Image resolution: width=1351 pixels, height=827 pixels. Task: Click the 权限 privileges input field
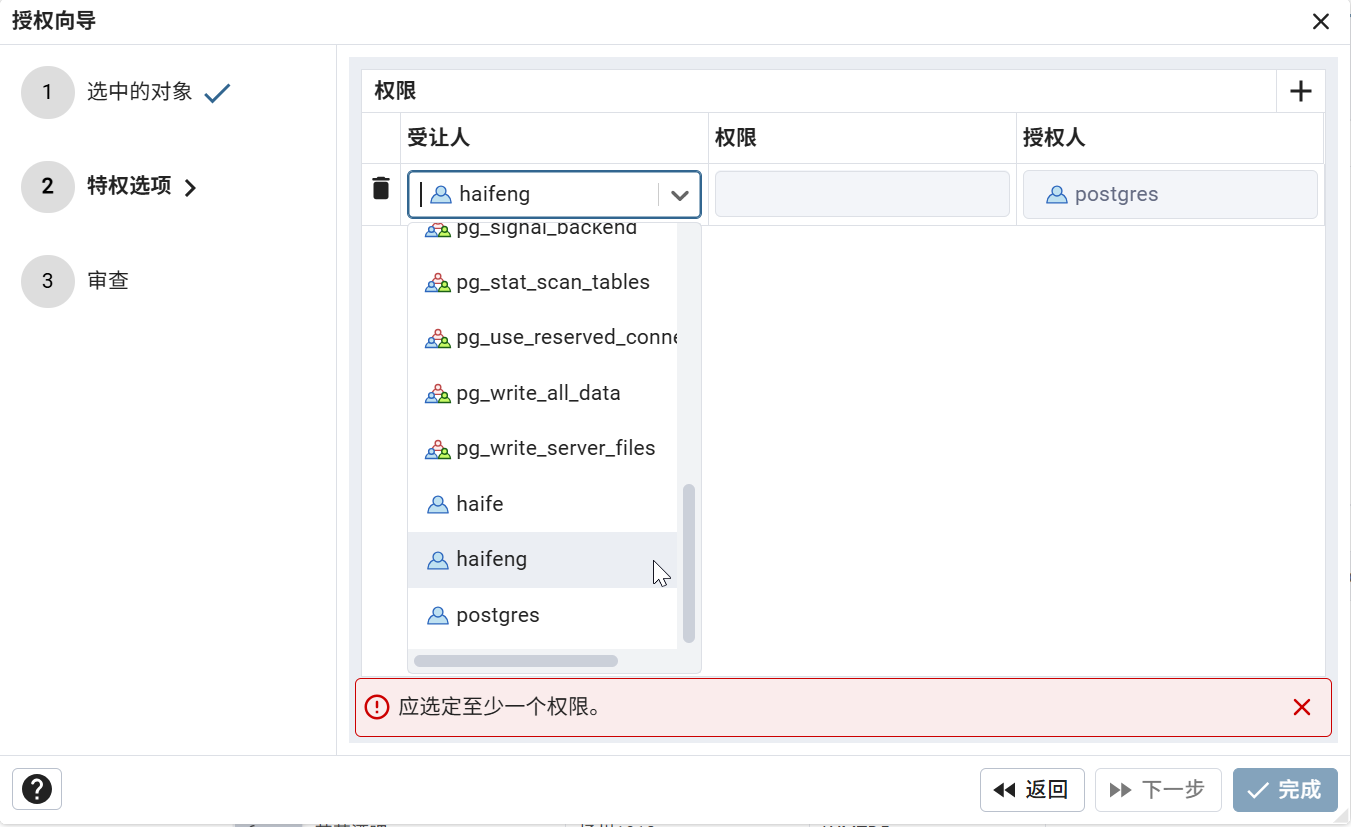pyautogui.click(x=862, y=194)
